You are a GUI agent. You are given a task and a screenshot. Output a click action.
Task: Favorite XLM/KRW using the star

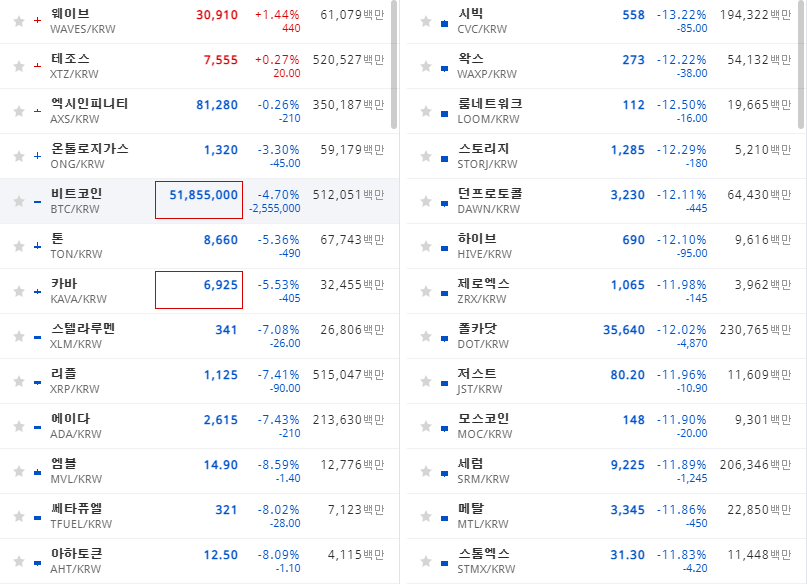coord(19,336)
